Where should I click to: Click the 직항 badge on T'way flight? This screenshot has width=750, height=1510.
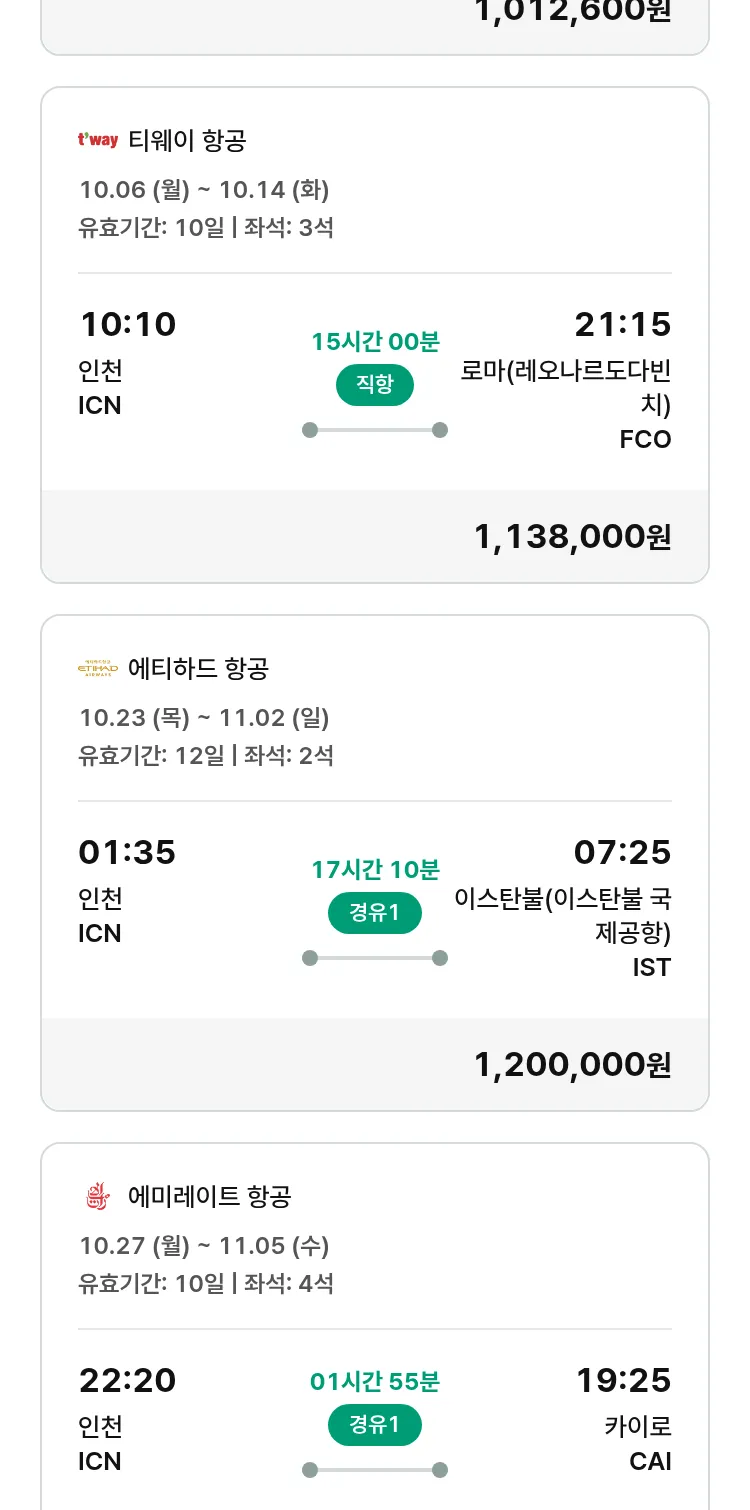coord(375,385)
